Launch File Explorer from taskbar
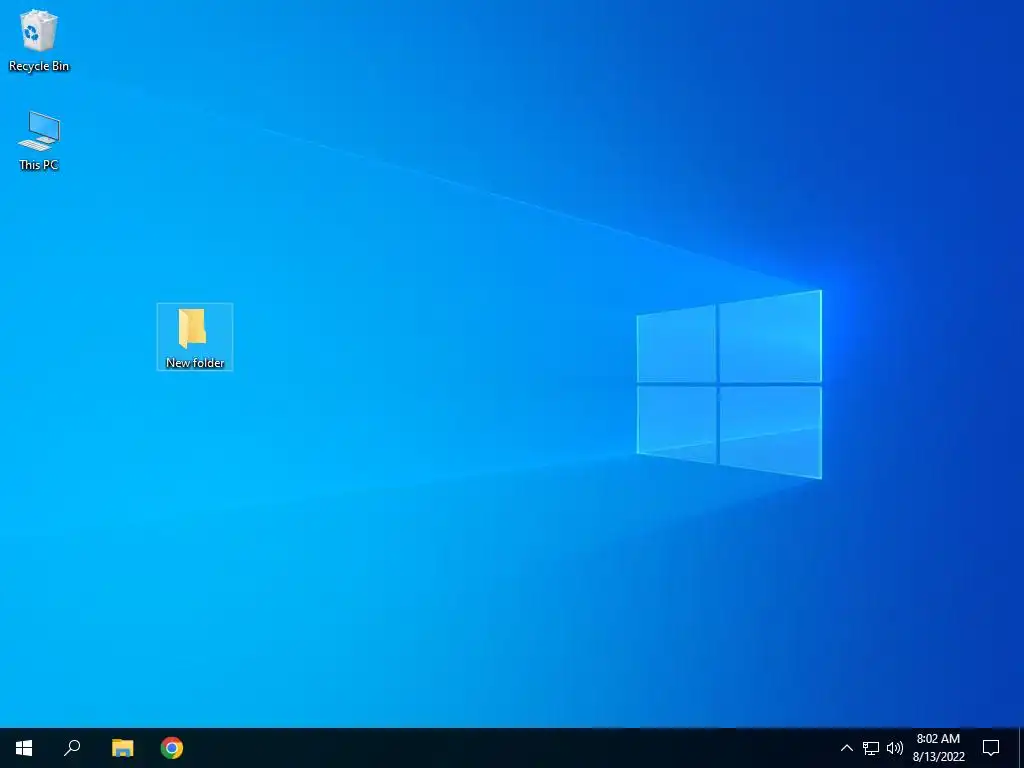Image resolution: width=1024 pixels, height=768 pixels. [122, 748]
